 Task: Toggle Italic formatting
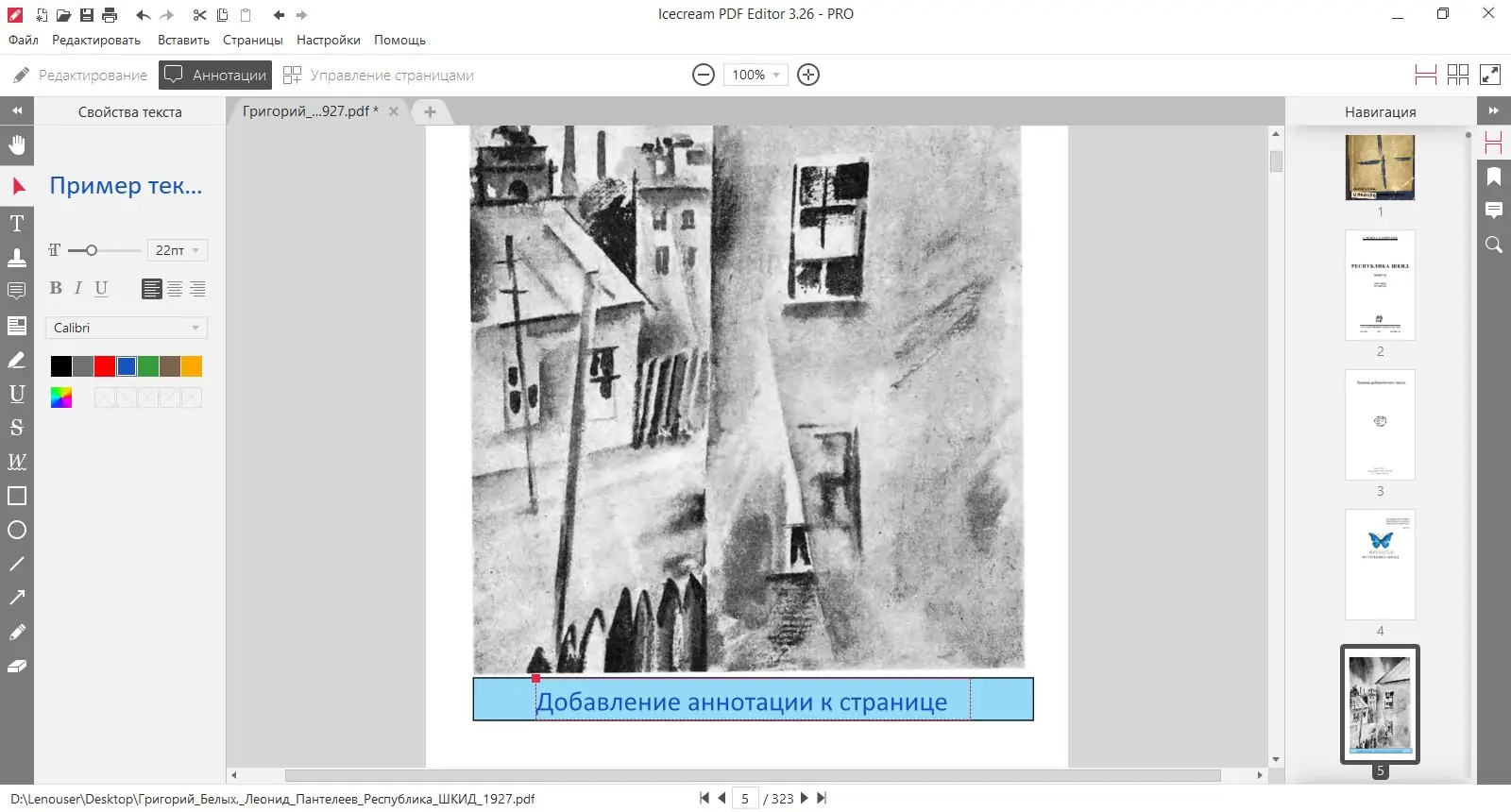pos(78,289)
